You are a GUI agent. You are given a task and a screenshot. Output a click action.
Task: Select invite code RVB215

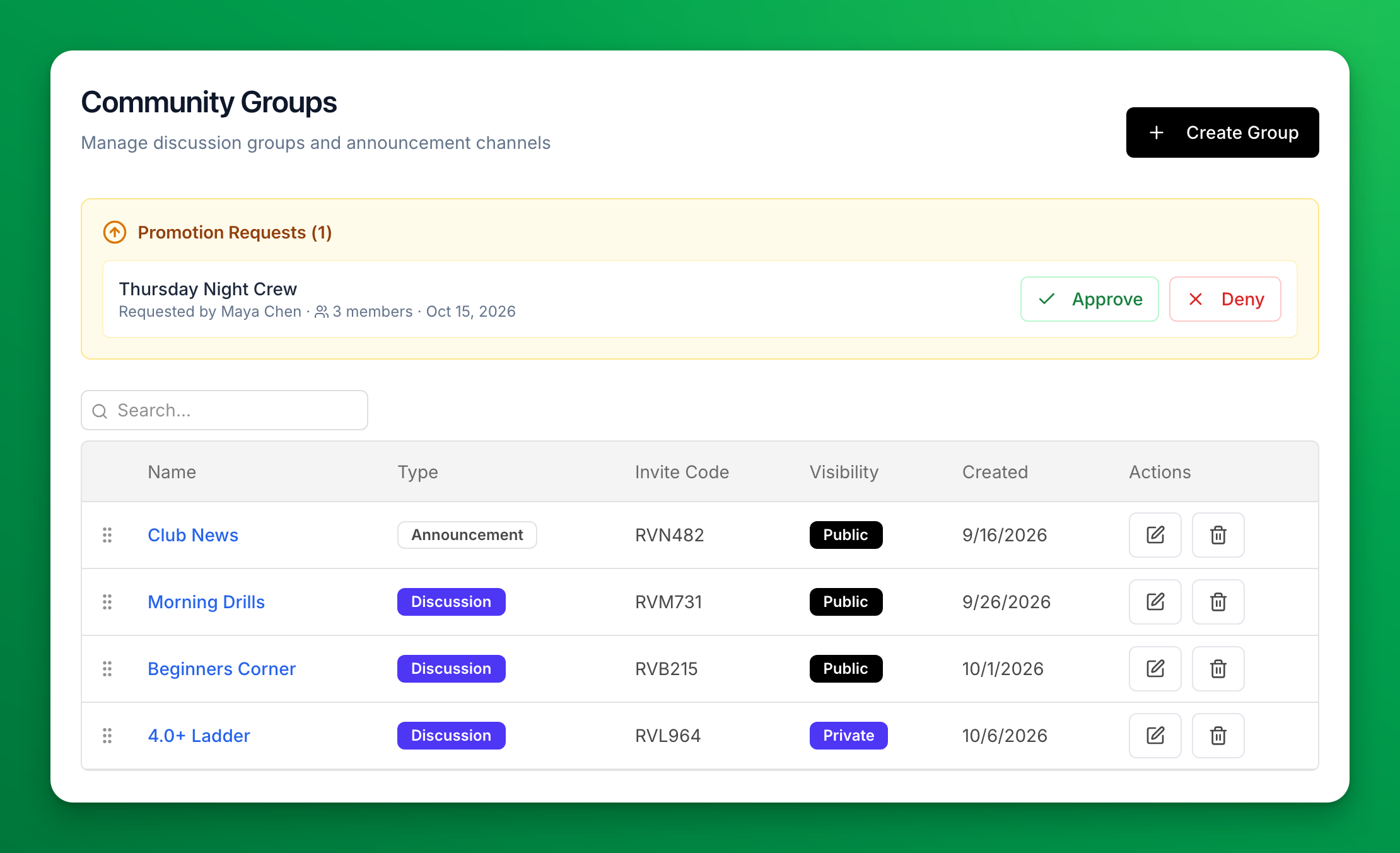tap(666, 669)
